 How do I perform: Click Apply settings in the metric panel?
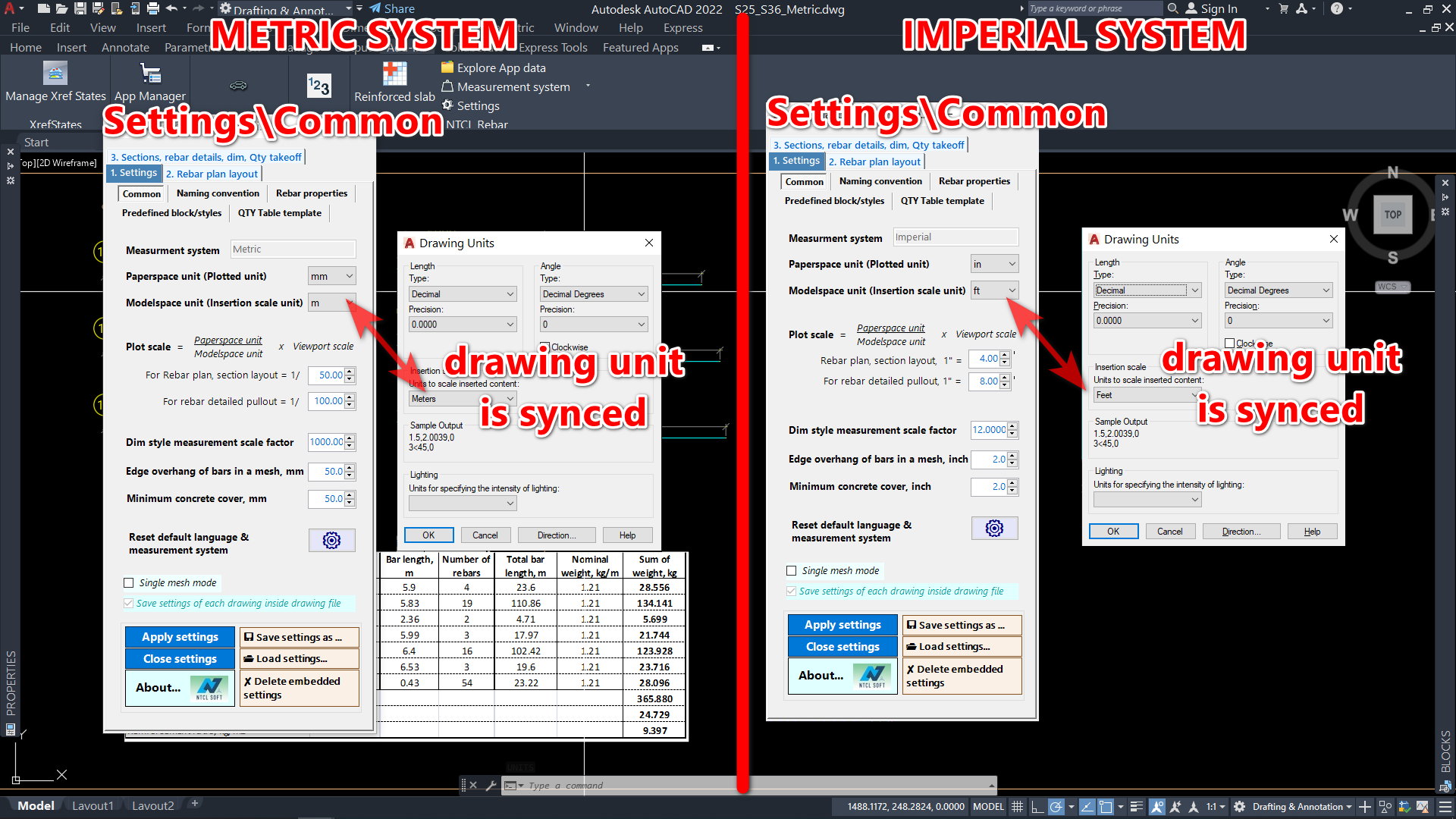(180, 637)
